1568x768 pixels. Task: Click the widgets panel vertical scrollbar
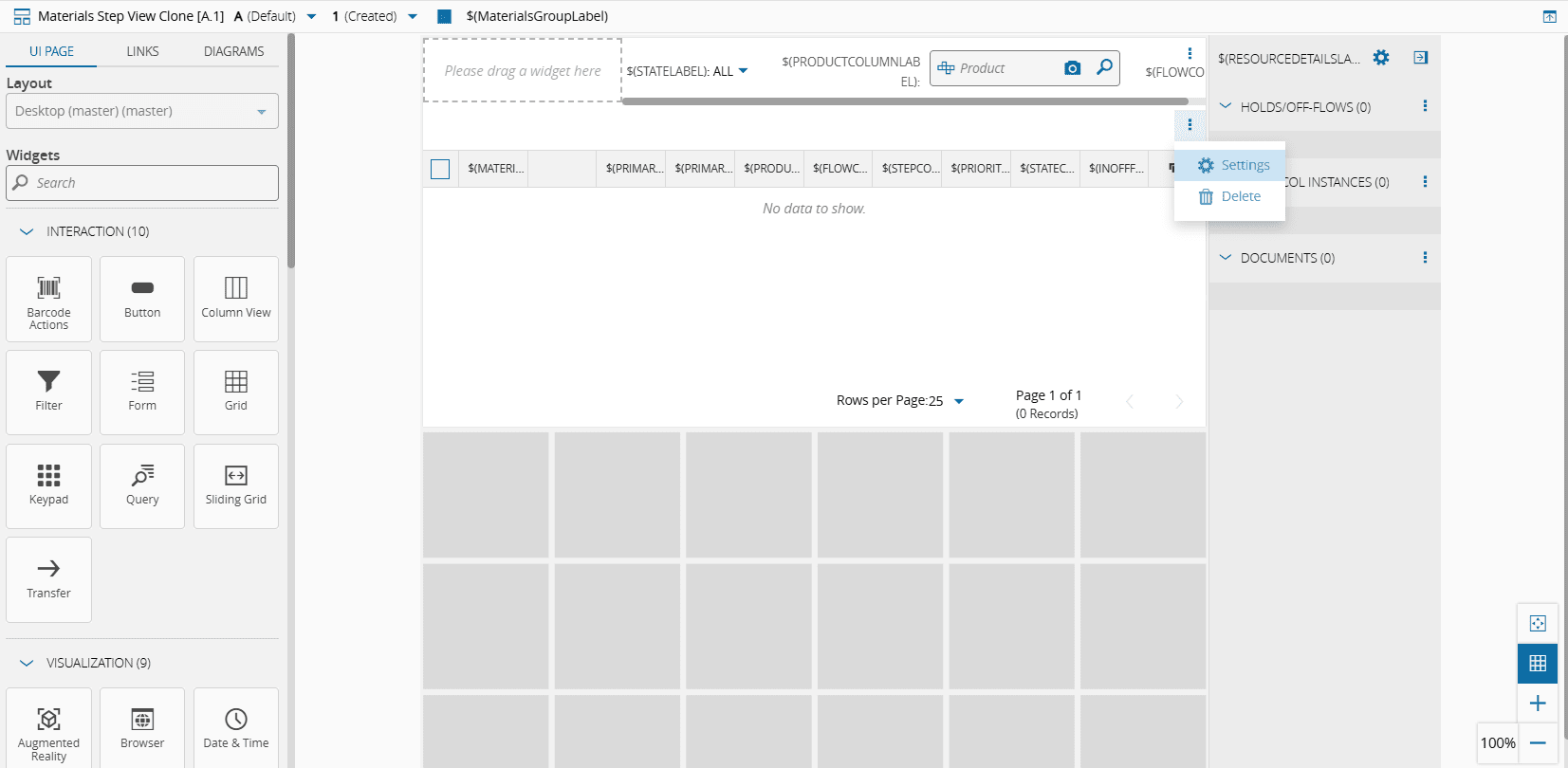pyautogui.click(x=291, y=152)
